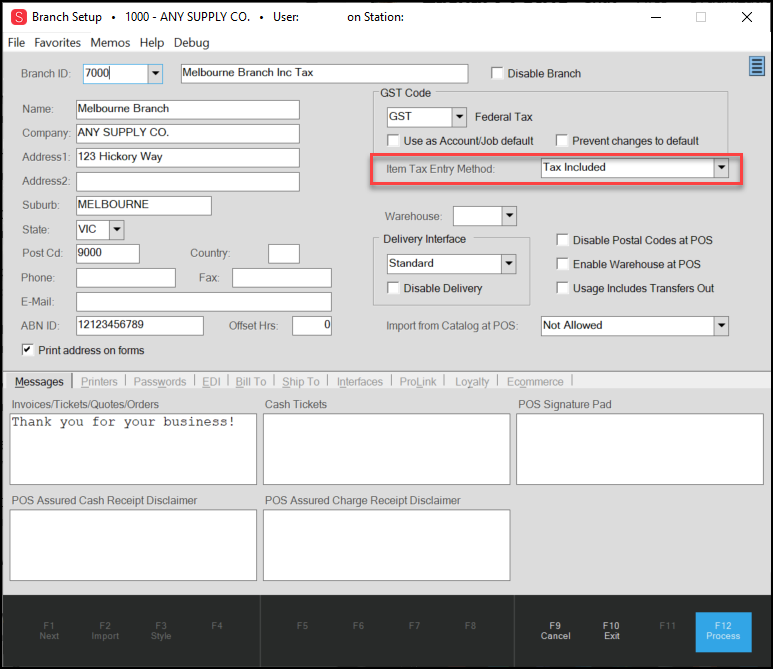The width and height of the screenshot is (773, 669).
Task: Tick the Disable Delivery checkbox
Action: pyautogui.click(x=393, y=288)
